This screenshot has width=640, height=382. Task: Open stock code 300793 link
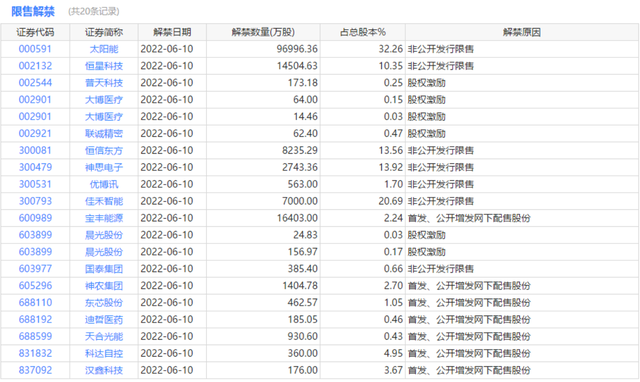pyautogui.click(x=35, y=201)
